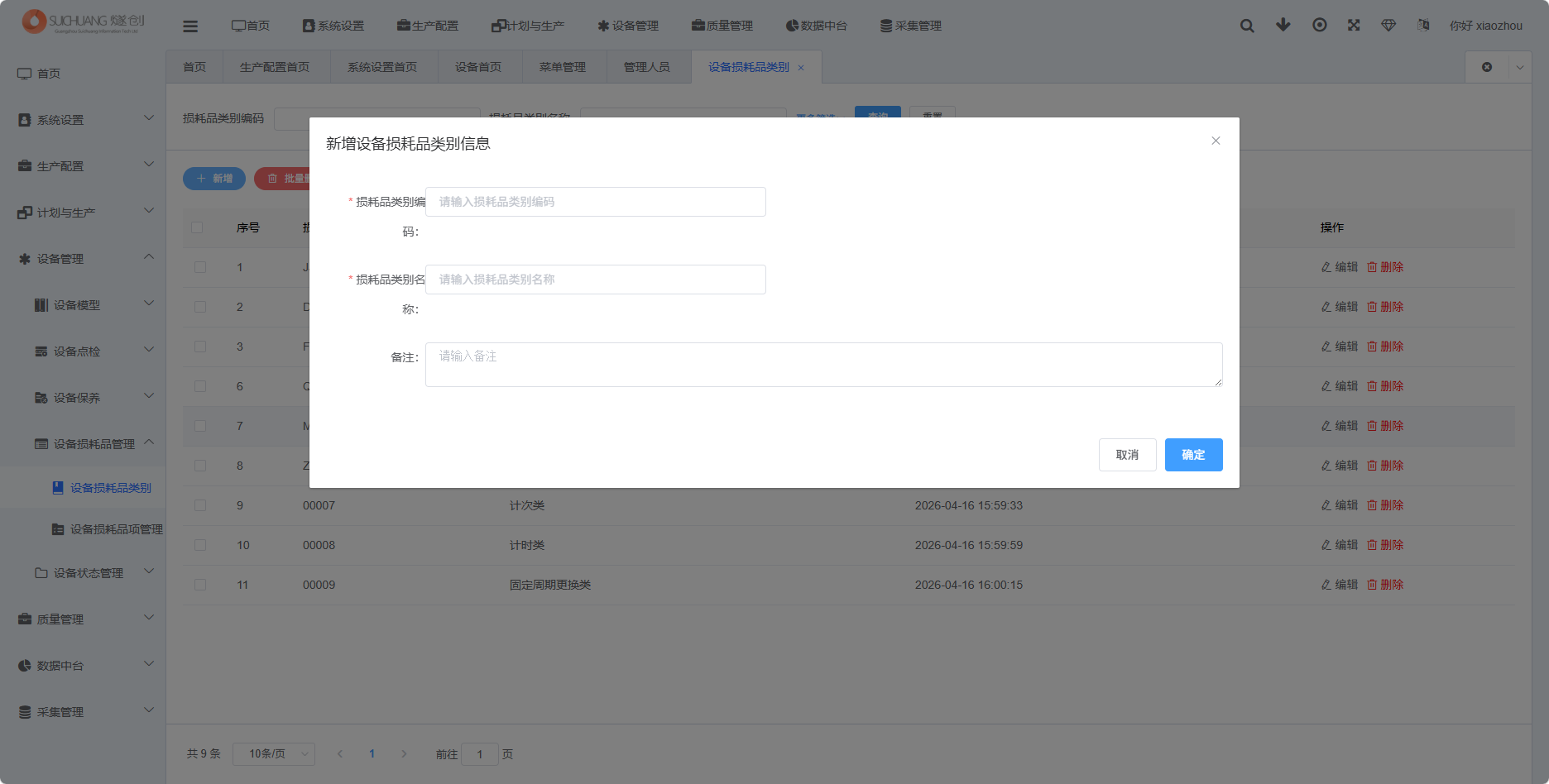The image size is (1549, 784).
Task: Open the search icon in top bar
Action: [x=1247, y=26]
